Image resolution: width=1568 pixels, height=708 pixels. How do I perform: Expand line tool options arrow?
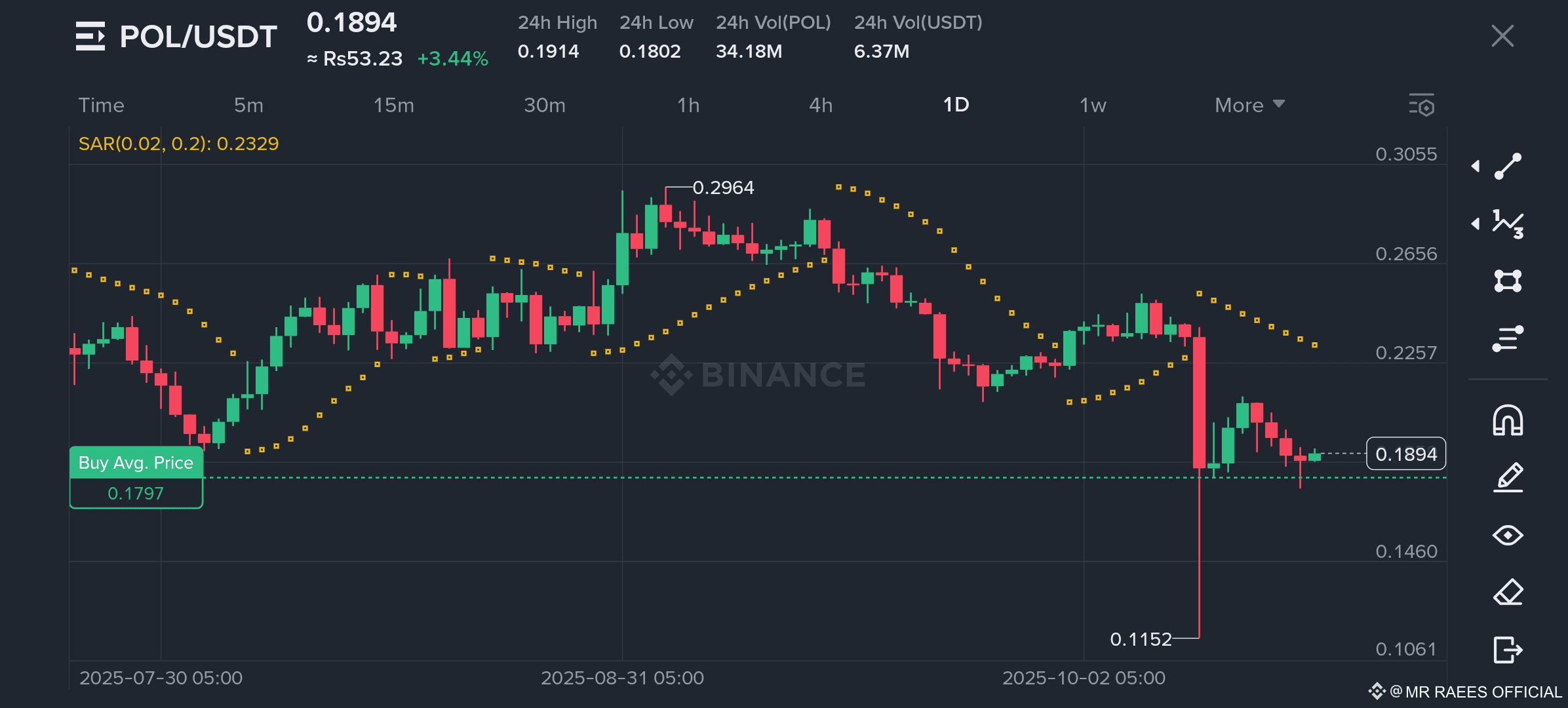1476,167
